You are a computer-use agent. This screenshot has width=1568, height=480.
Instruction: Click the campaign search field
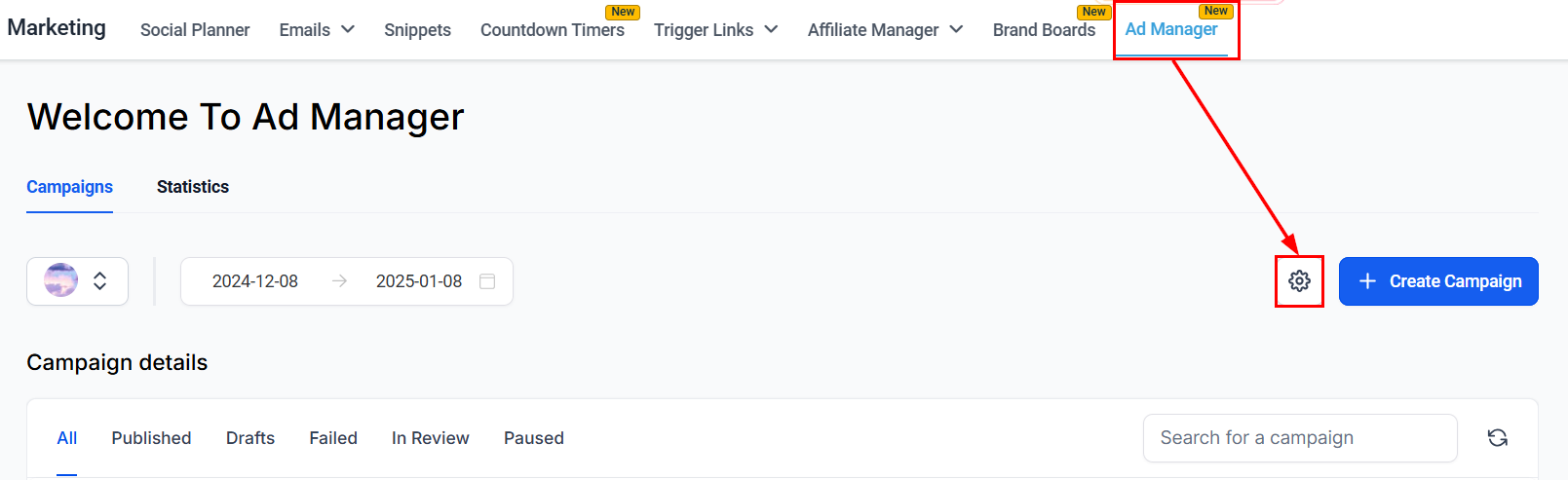click(x=1299, y=438)
